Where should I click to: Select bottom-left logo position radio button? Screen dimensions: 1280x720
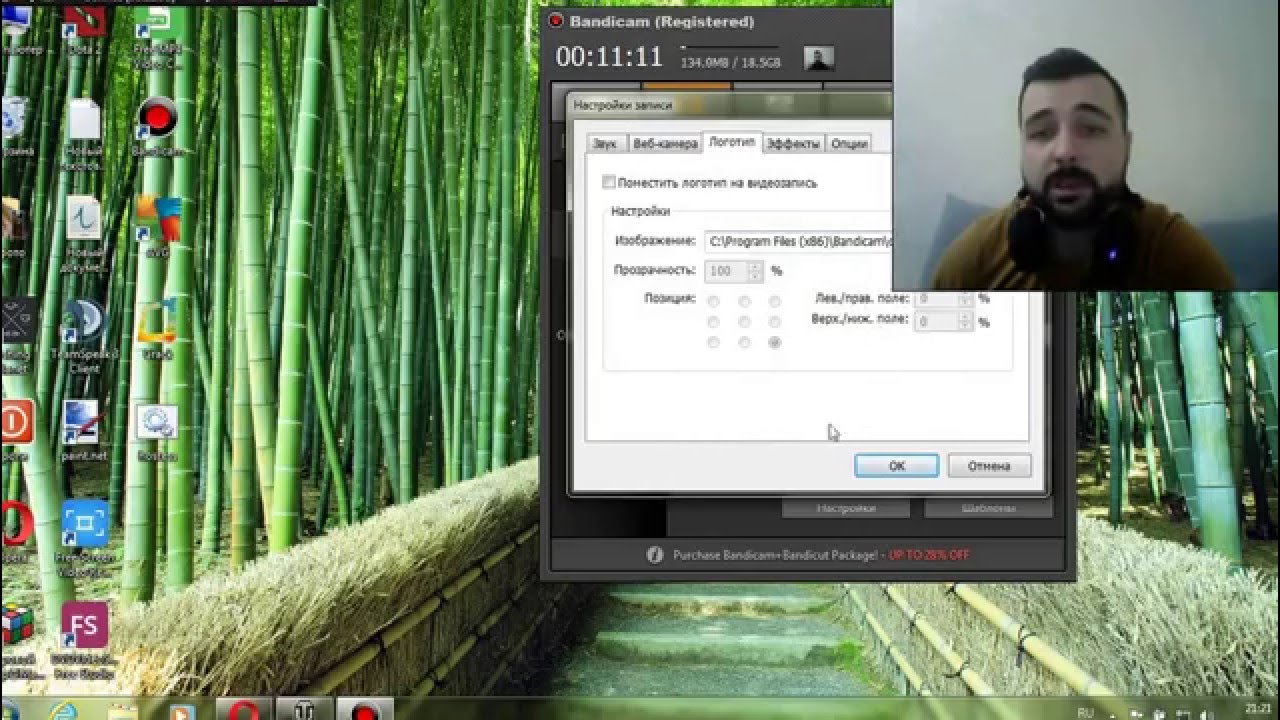coord(713,342)
